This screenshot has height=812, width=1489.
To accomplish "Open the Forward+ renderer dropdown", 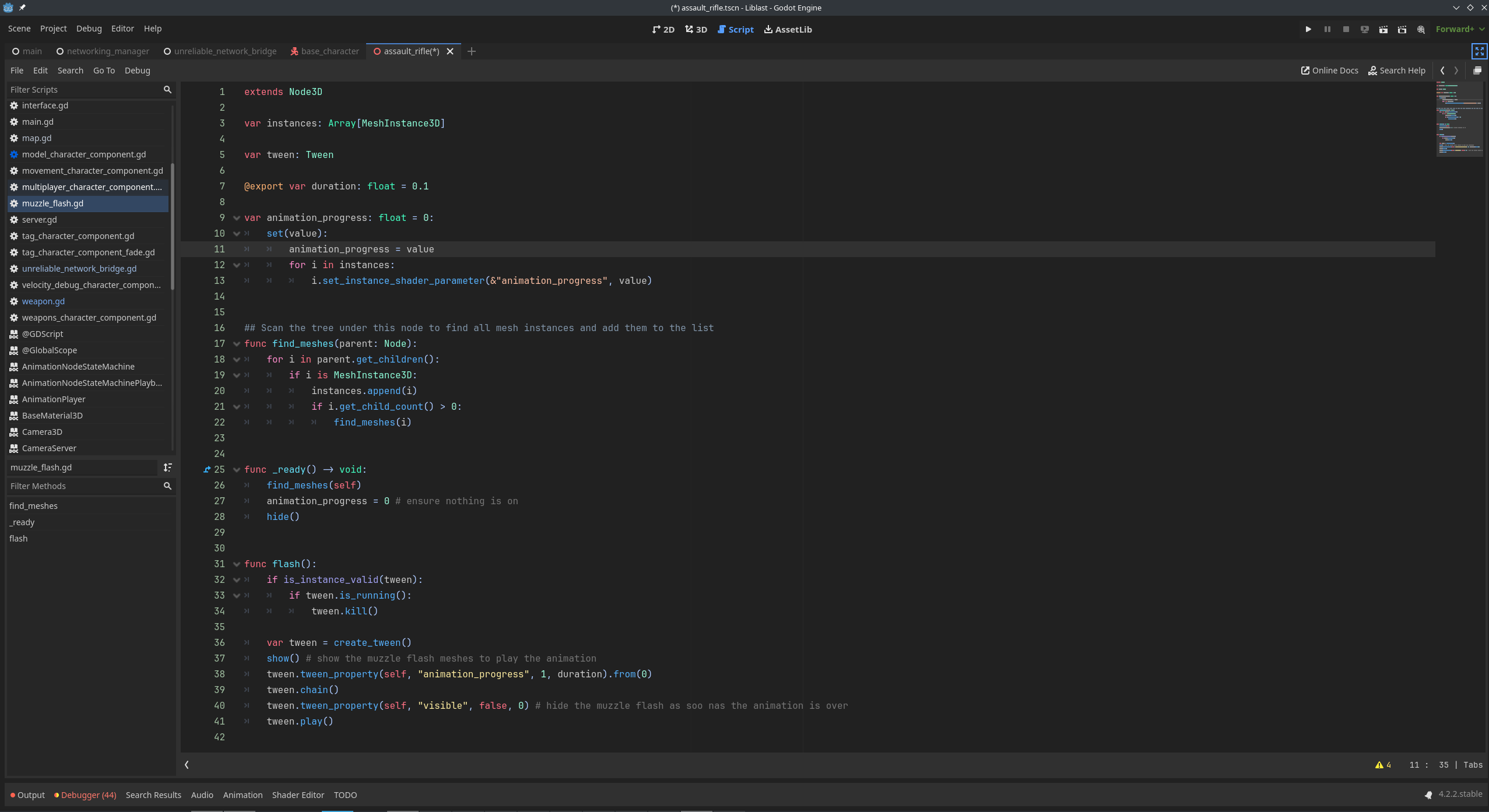I will 1460,29.
